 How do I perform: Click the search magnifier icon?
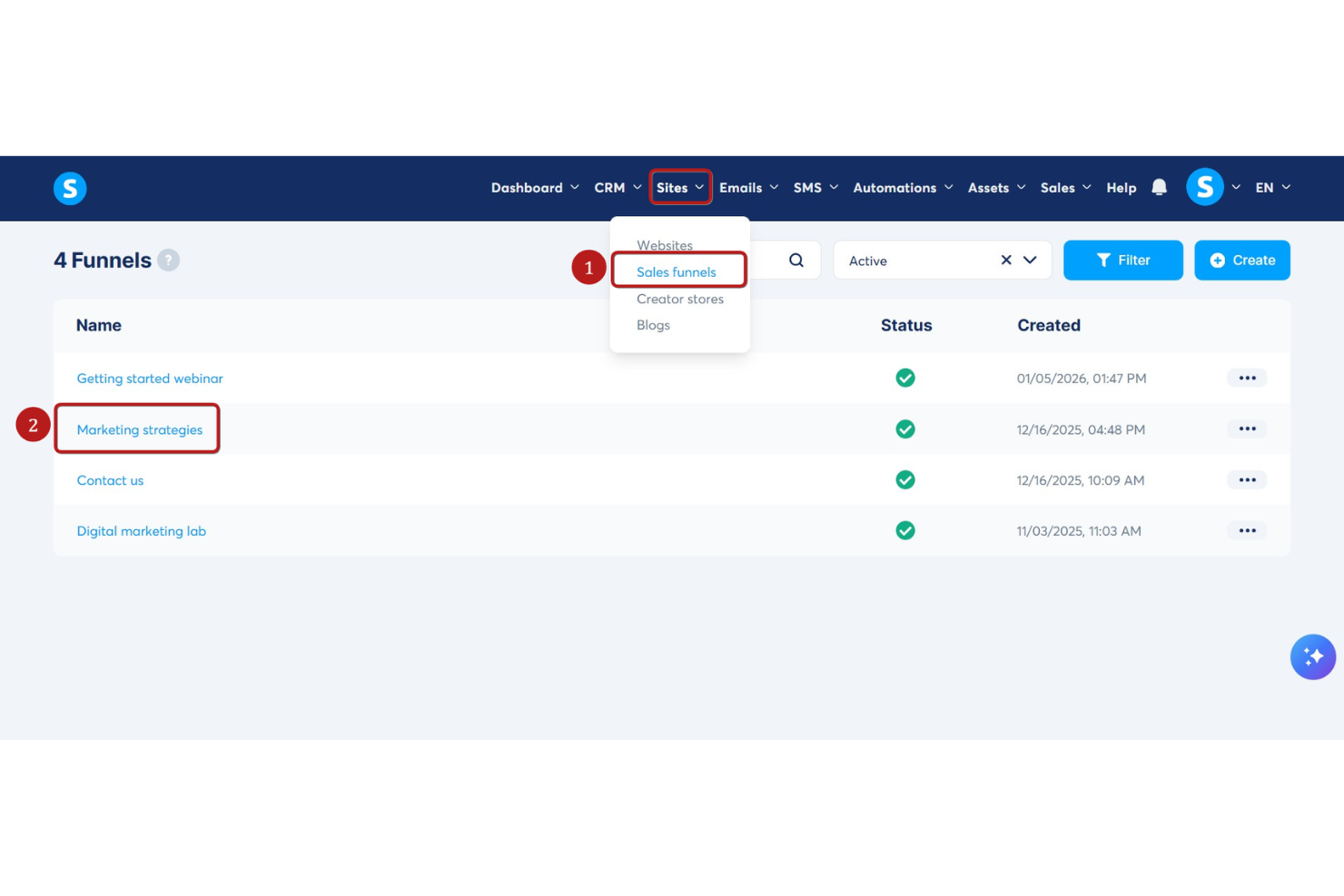[796, 261]
